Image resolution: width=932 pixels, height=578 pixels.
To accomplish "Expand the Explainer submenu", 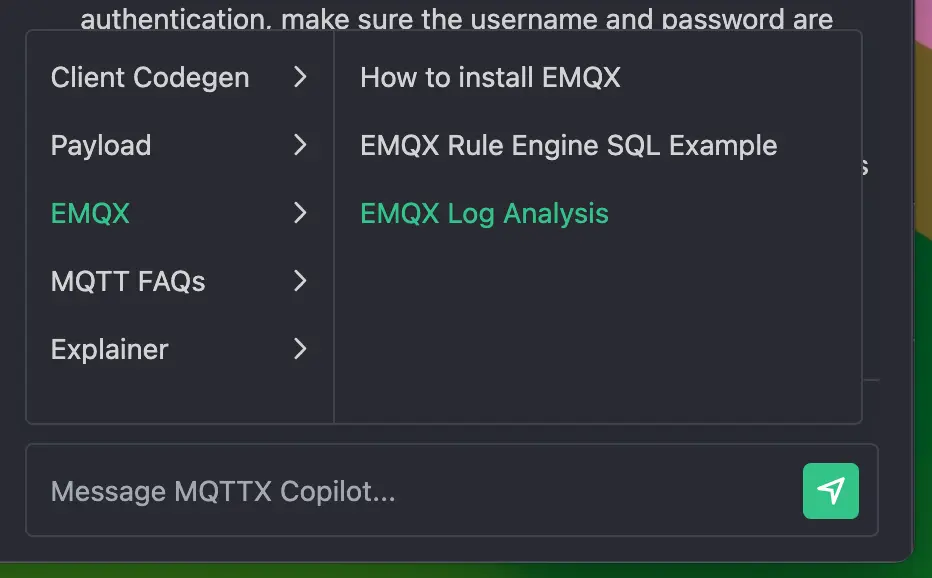I will 300,349.
